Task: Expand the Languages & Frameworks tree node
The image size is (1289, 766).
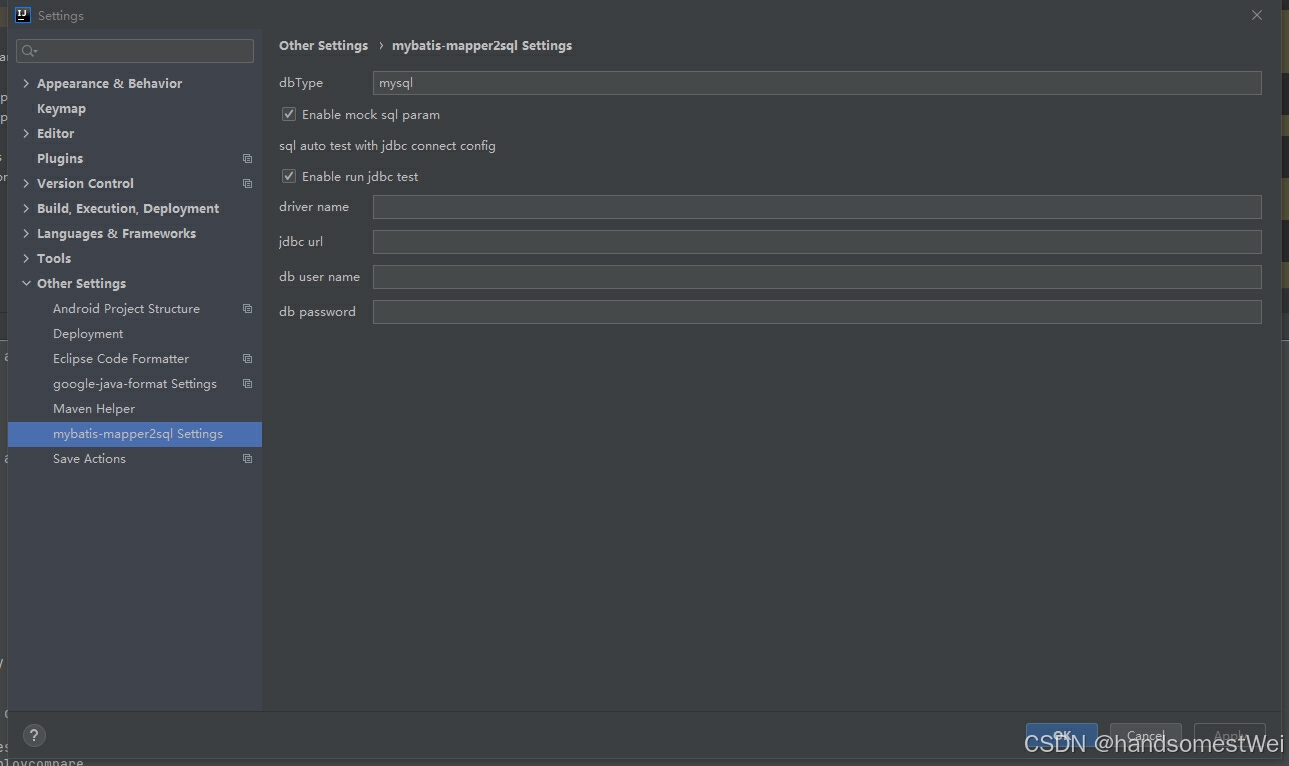Action: coord(25,233)
